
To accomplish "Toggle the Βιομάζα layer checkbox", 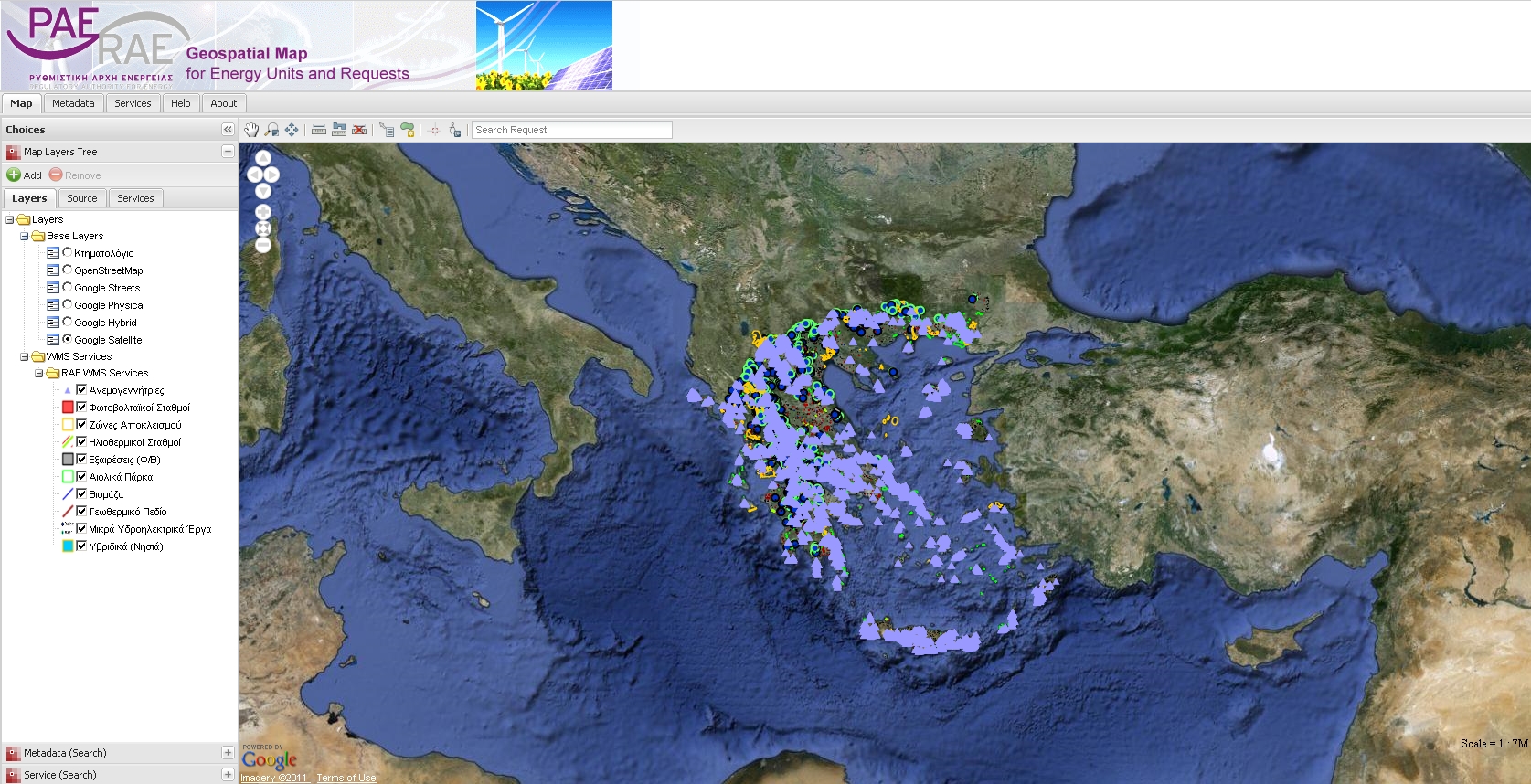I will pos(81,494).
